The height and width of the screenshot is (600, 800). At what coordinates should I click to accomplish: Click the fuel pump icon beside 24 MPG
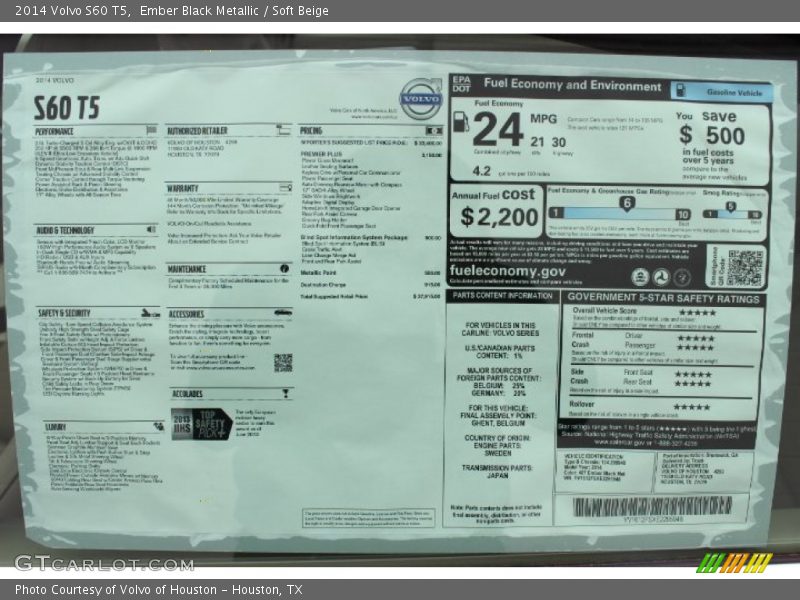(x=460, y=121)
